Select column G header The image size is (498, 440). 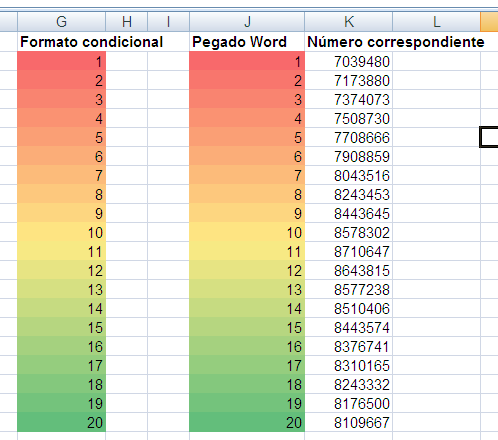click(x=61, y=22)
